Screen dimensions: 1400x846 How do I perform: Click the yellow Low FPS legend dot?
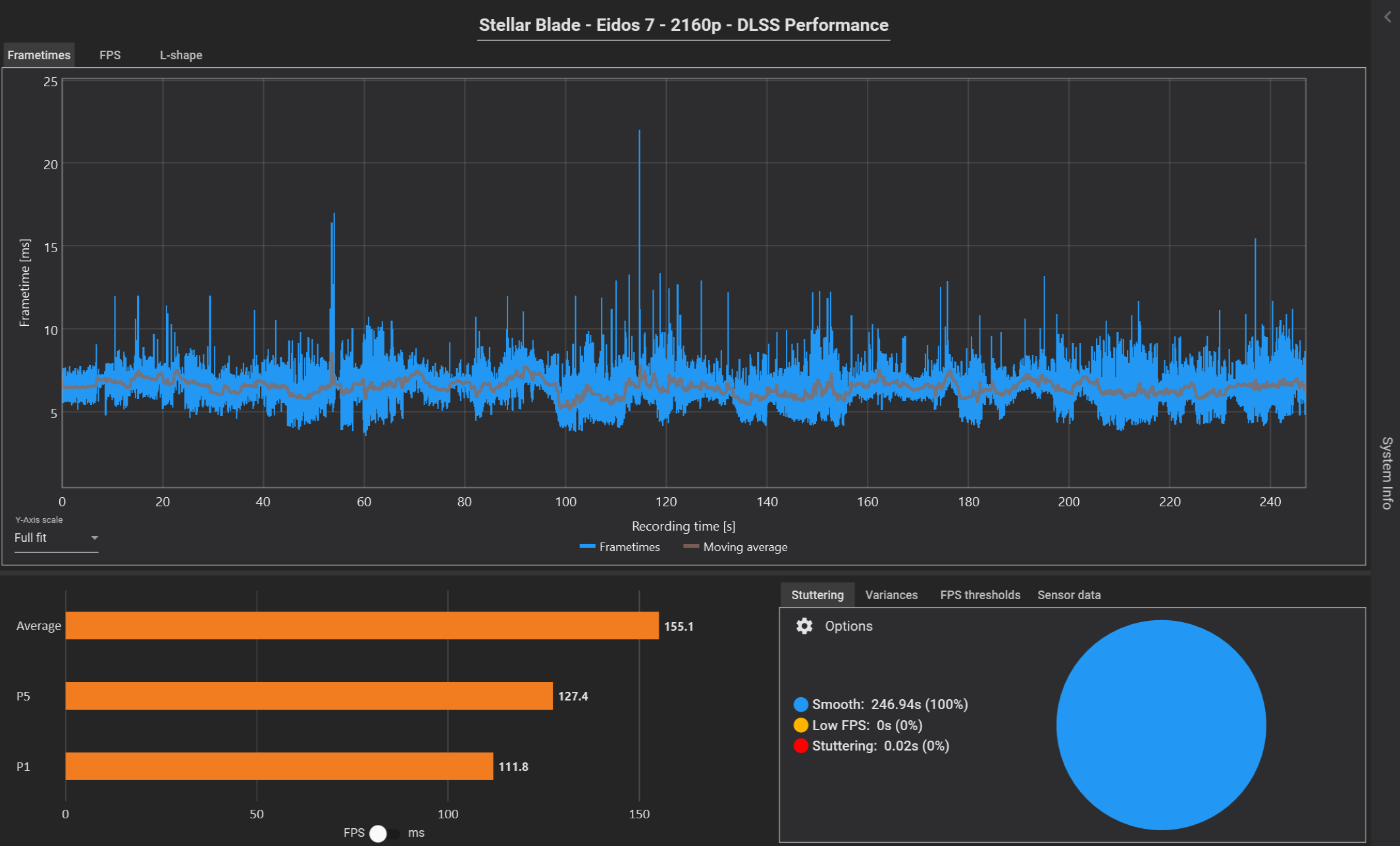pyautogui.click(x=800, y=726)
